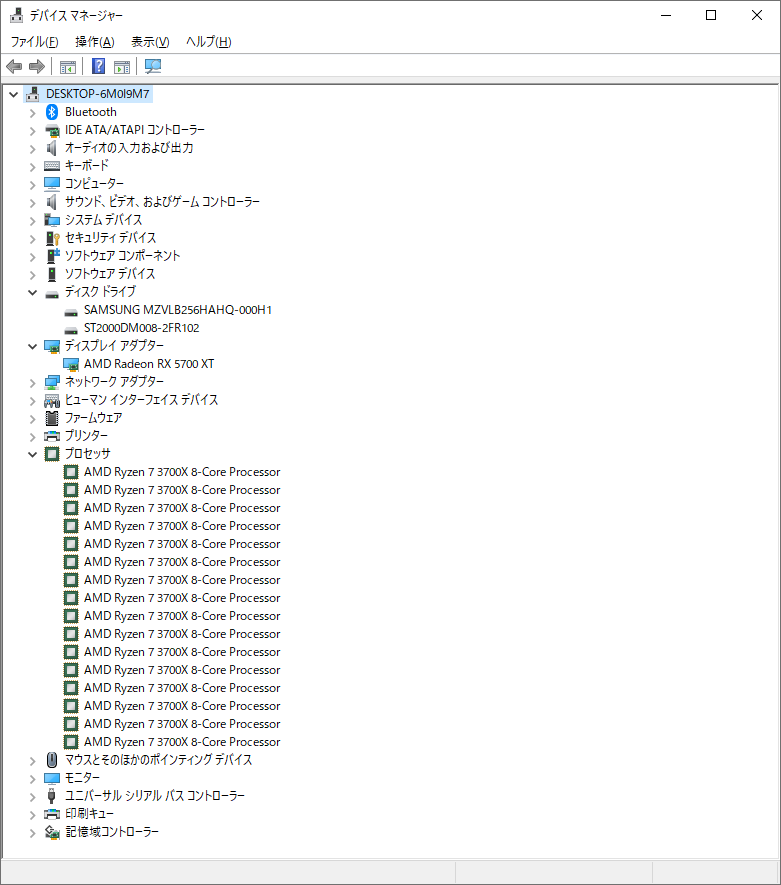The height and width of the screenshot is (885, 781).
Task: Select the ヒューマン インターフェイス デバイス label
Action: point(142,400)
